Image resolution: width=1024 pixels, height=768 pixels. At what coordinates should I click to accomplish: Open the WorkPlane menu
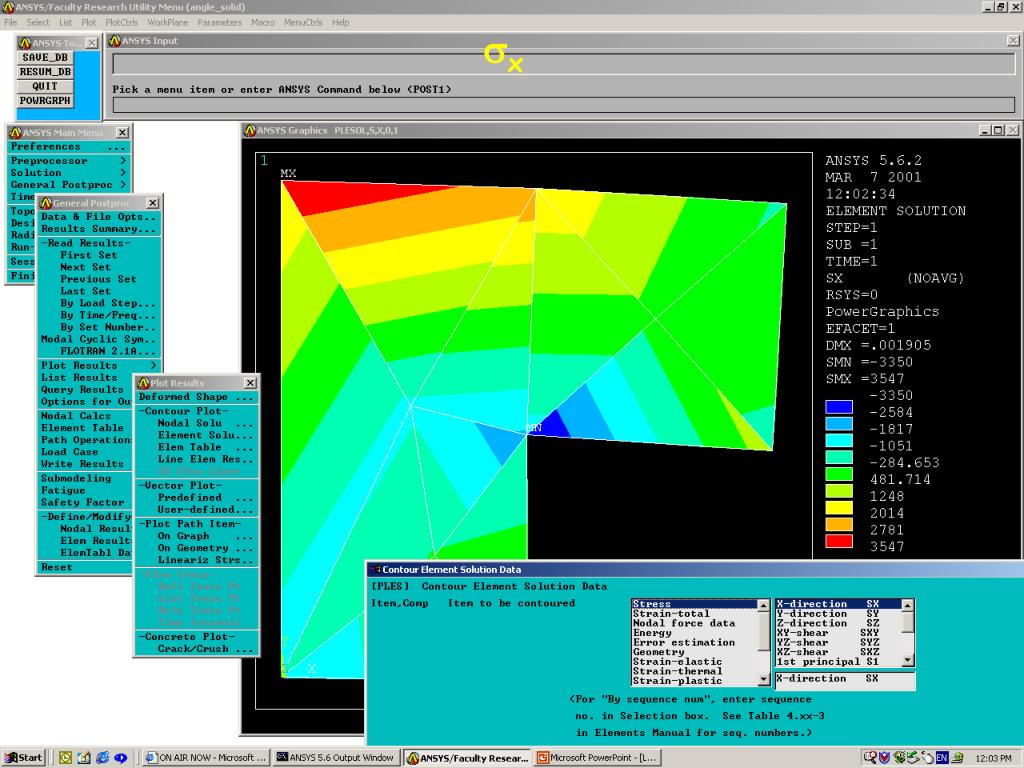coord(167,22)
